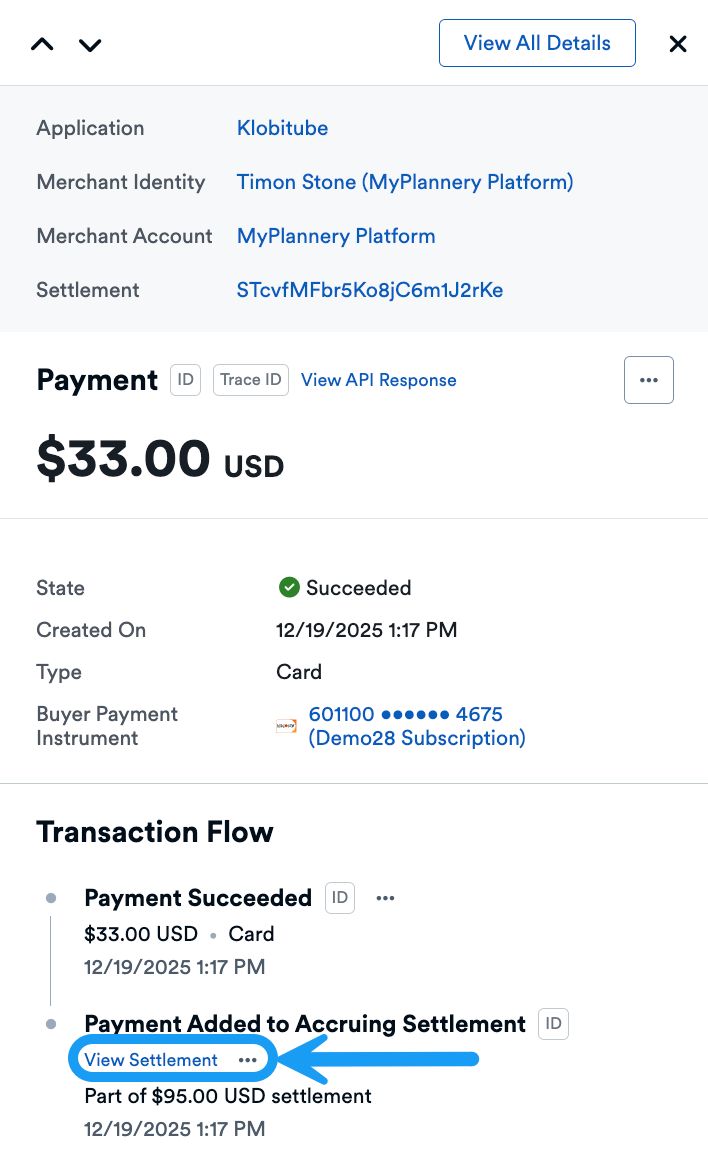Viewport: 708px width, 1166px height.
Task: Click the green Succeeded state checkmark icon
Action: (x=289, y=588)
